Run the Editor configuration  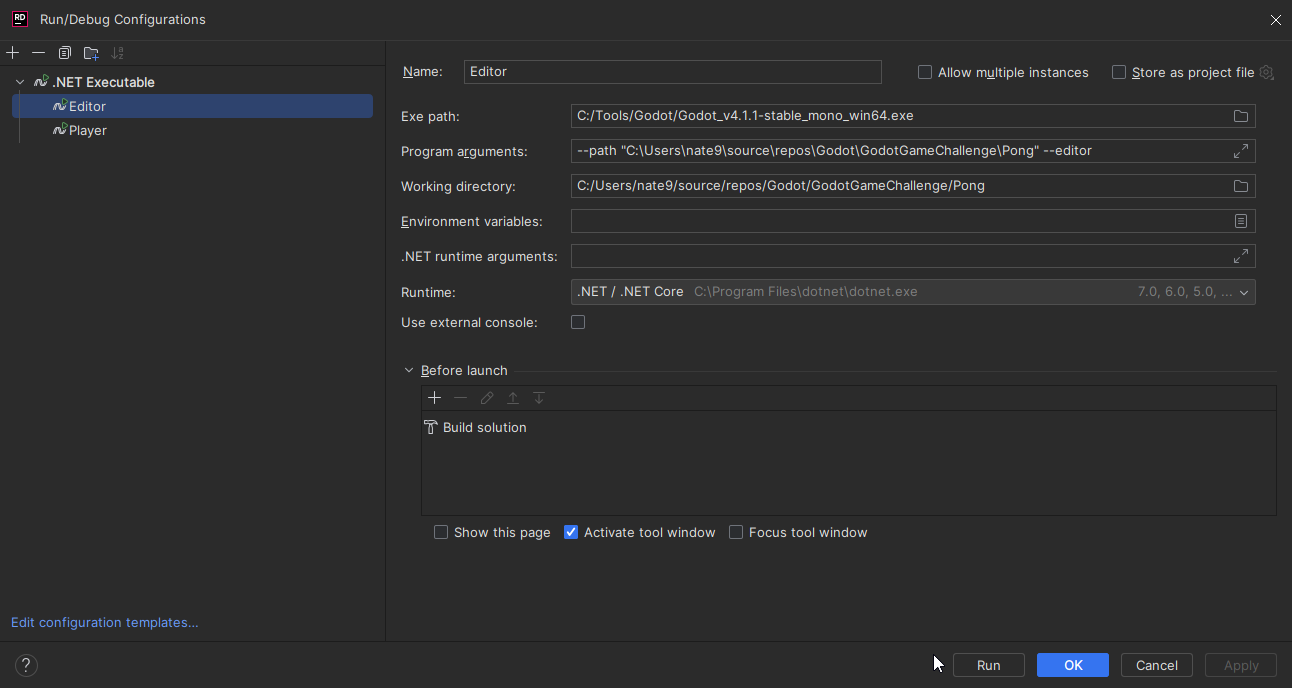(988, 664)
